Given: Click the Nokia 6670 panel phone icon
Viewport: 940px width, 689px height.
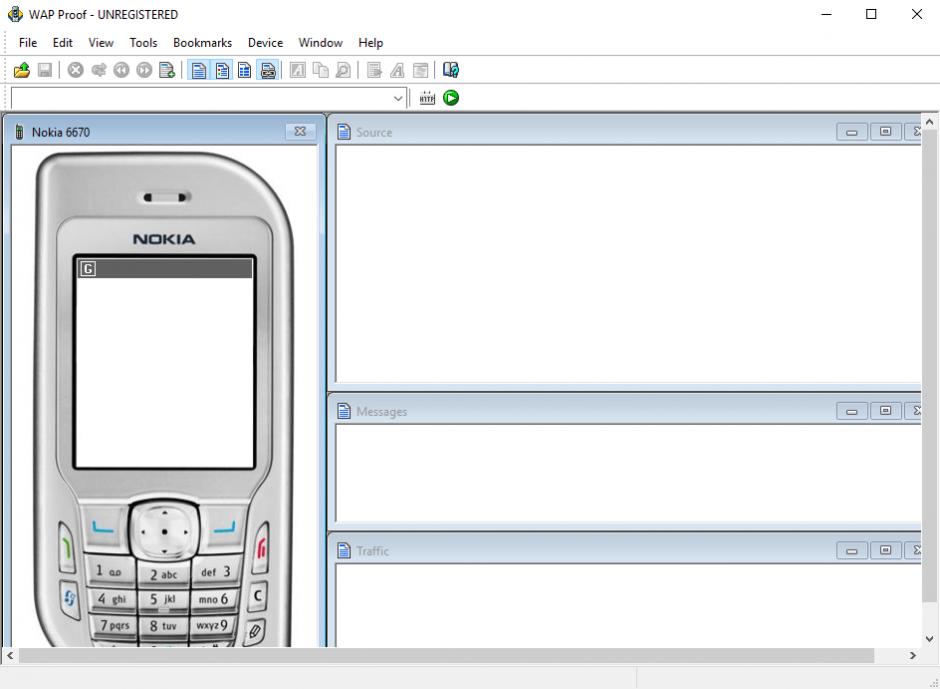Looking at the screenshot, I should click(x=19, y=132).
